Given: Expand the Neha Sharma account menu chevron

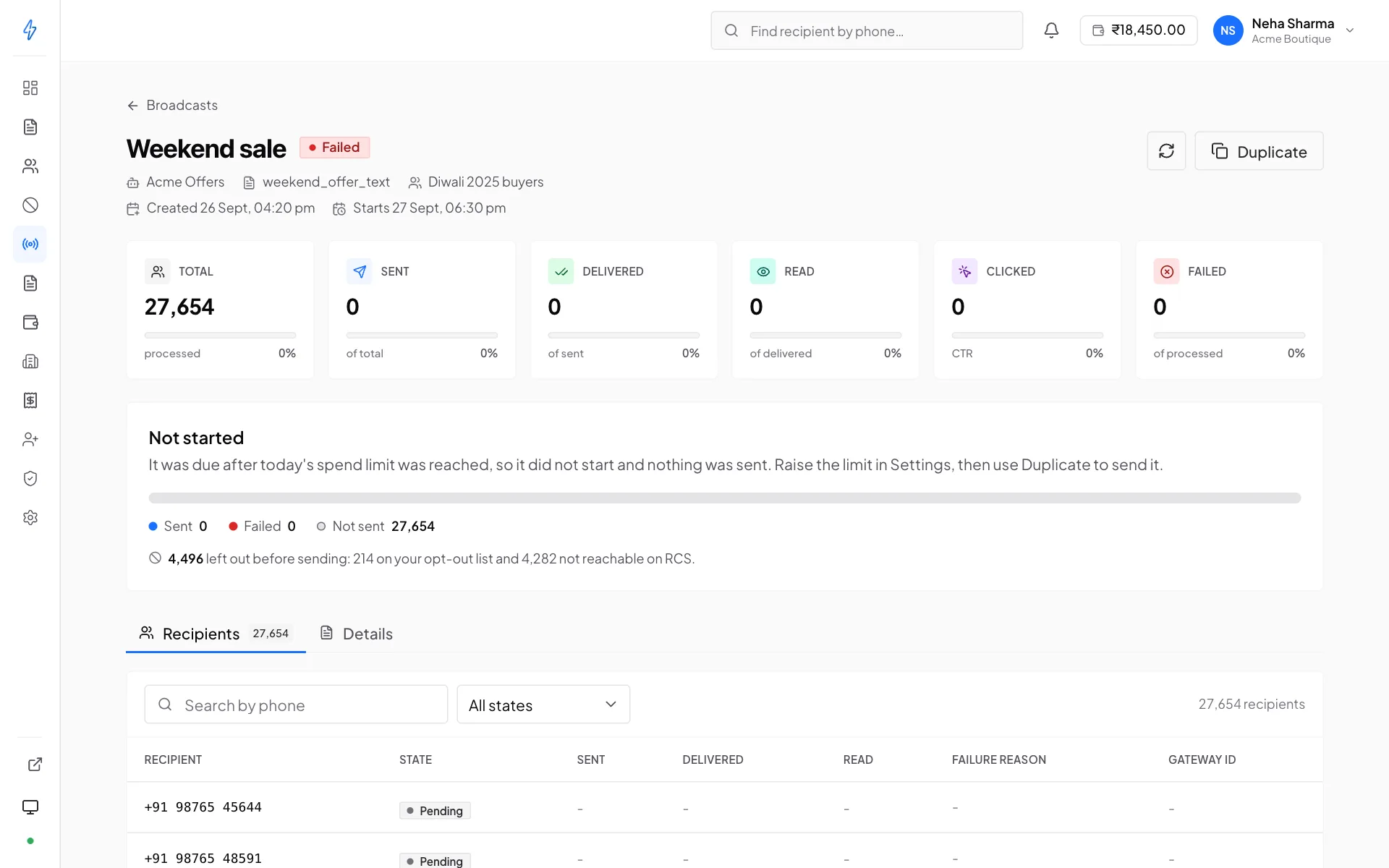Looking at the screenshot, I should (x=1350, y=30).
